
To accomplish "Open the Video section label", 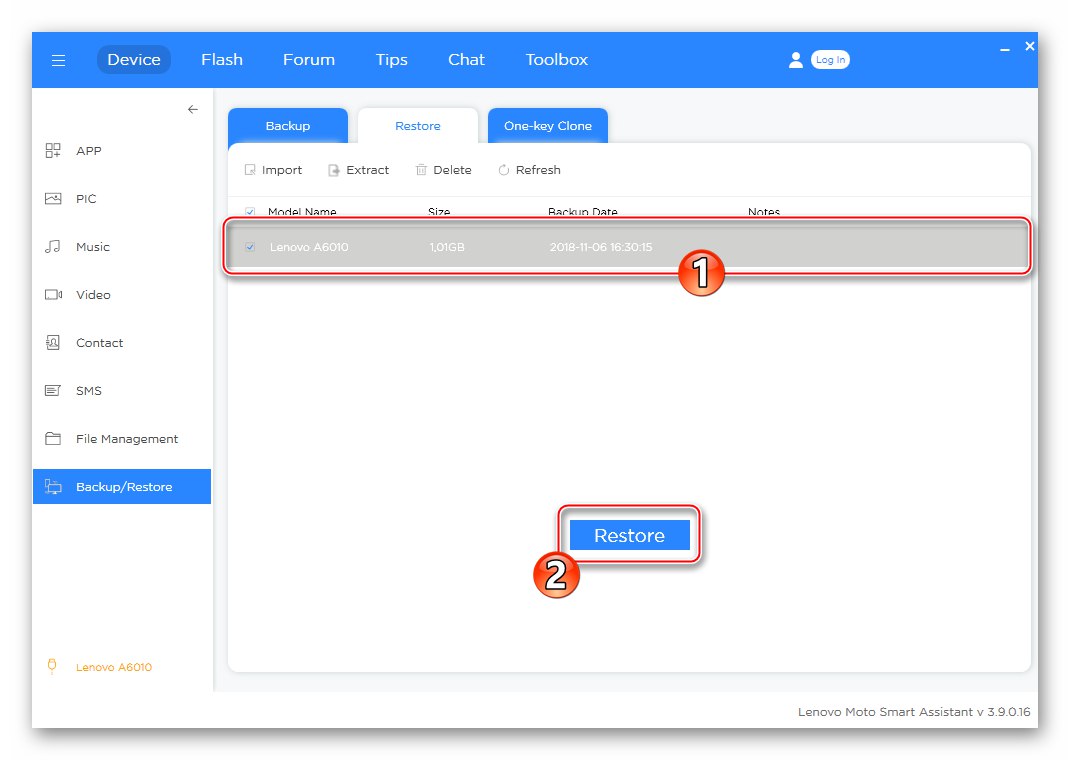I will pos(93,295).
